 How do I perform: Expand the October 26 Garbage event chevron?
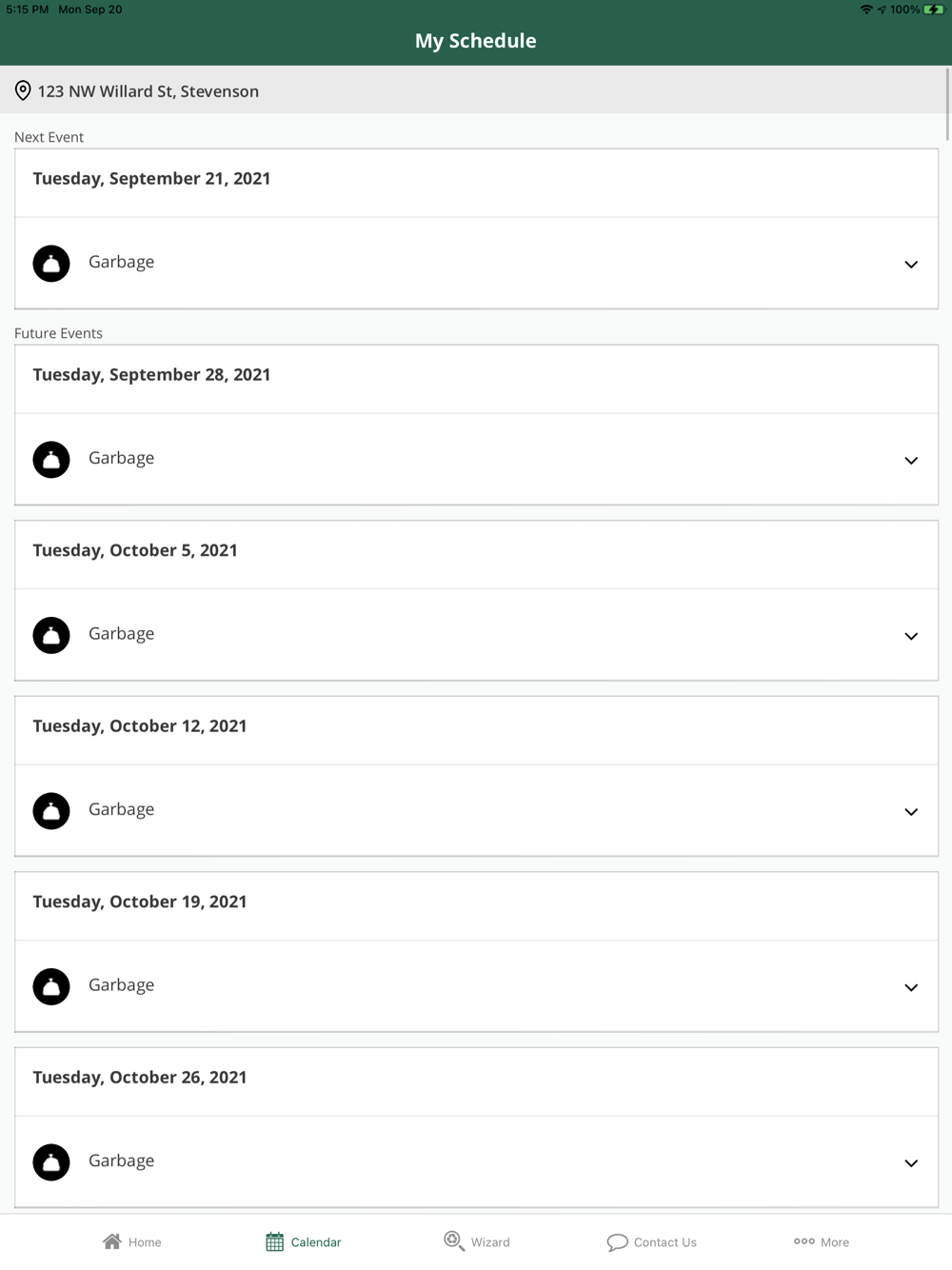pos(911,1163)
